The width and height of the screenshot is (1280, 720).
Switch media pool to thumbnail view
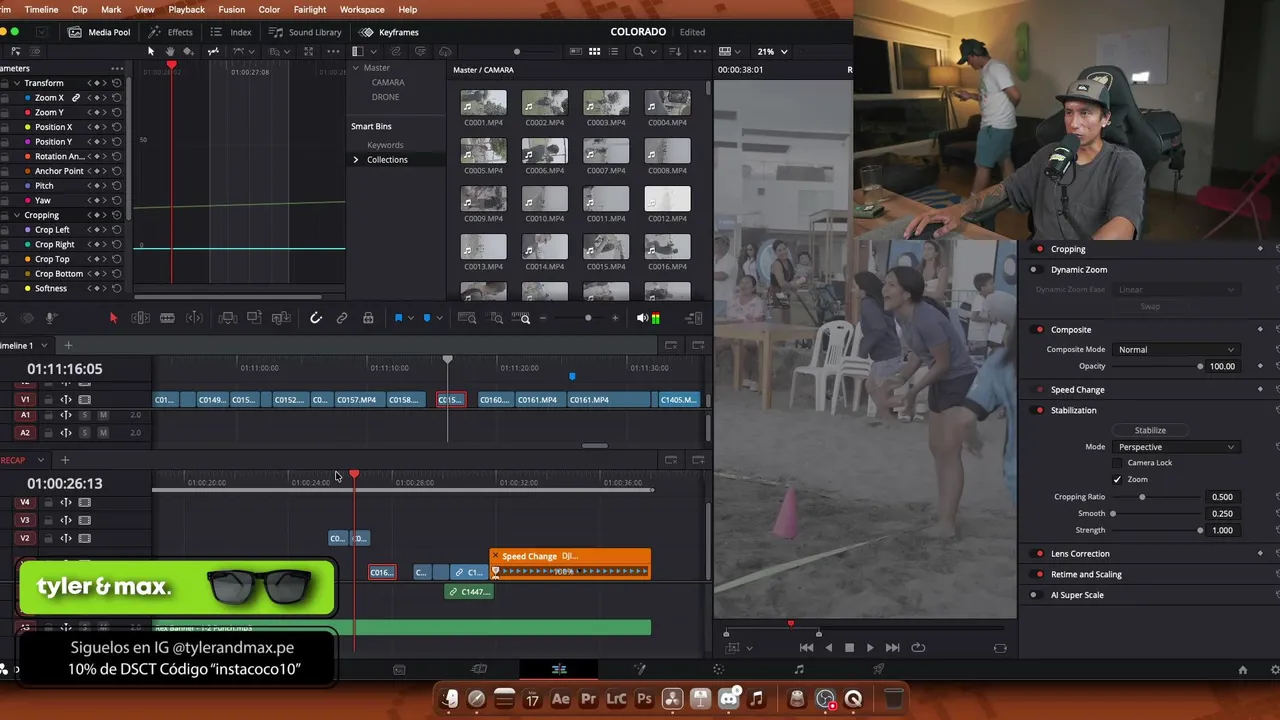594,51
